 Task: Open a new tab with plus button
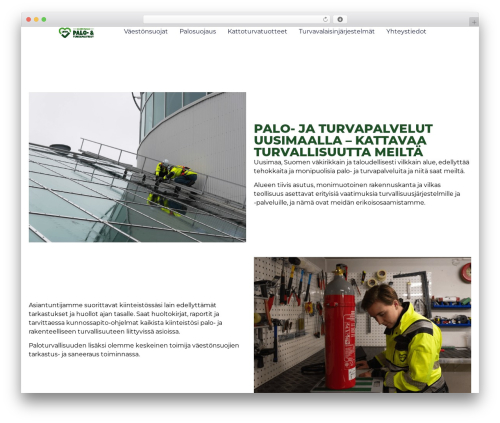coord(474,22)
